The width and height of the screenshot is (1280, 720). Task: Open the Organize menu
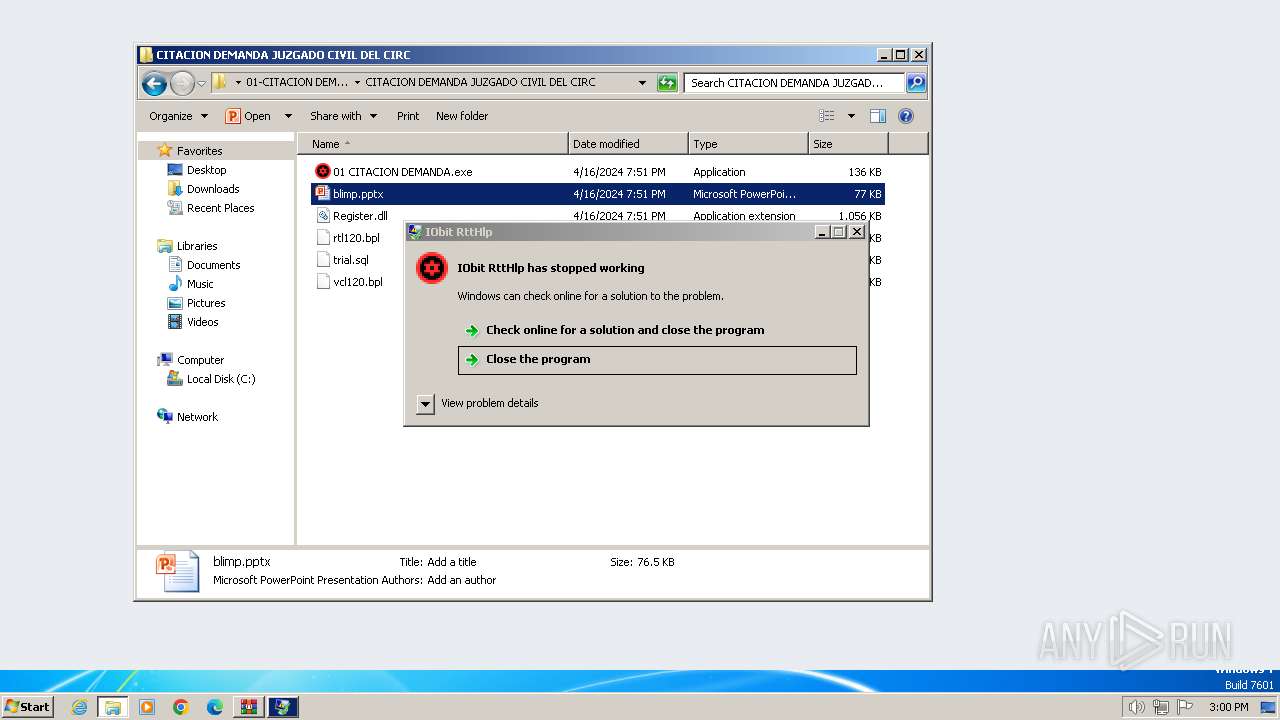point(178,116)
